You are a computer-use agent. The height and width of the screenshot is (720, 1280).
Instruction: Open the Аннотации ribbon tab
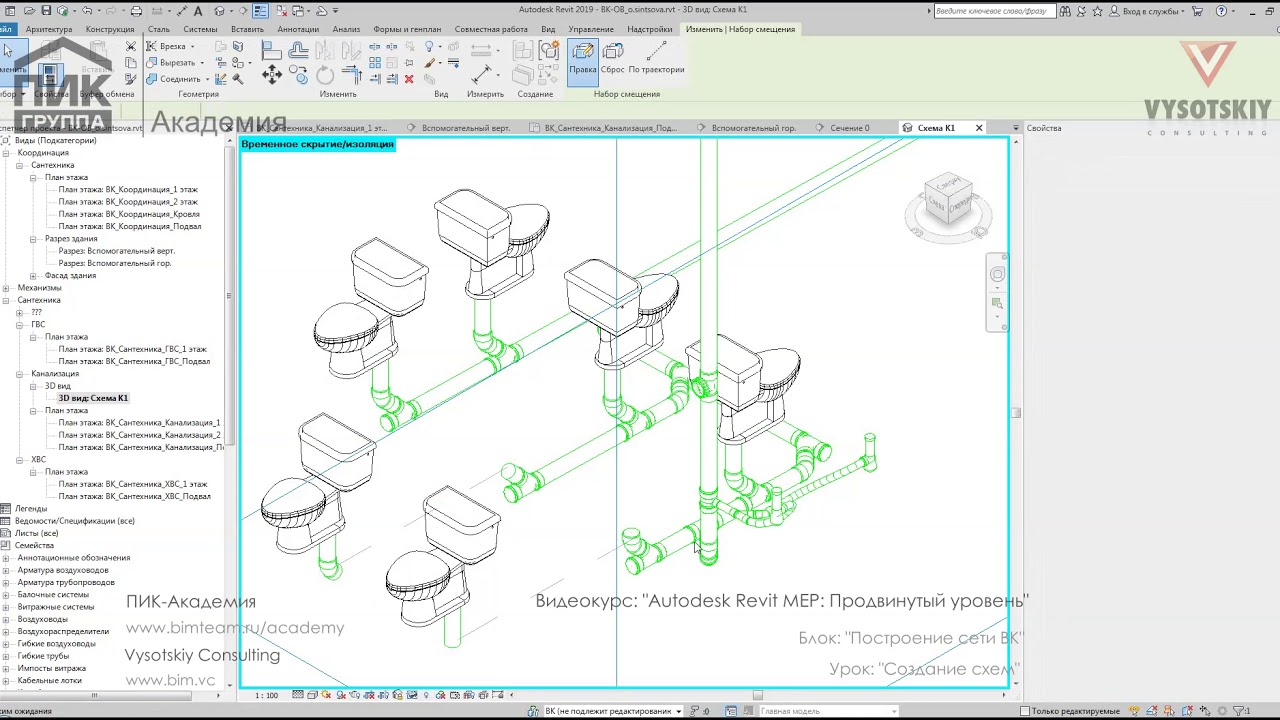click(x=298, y=29)
